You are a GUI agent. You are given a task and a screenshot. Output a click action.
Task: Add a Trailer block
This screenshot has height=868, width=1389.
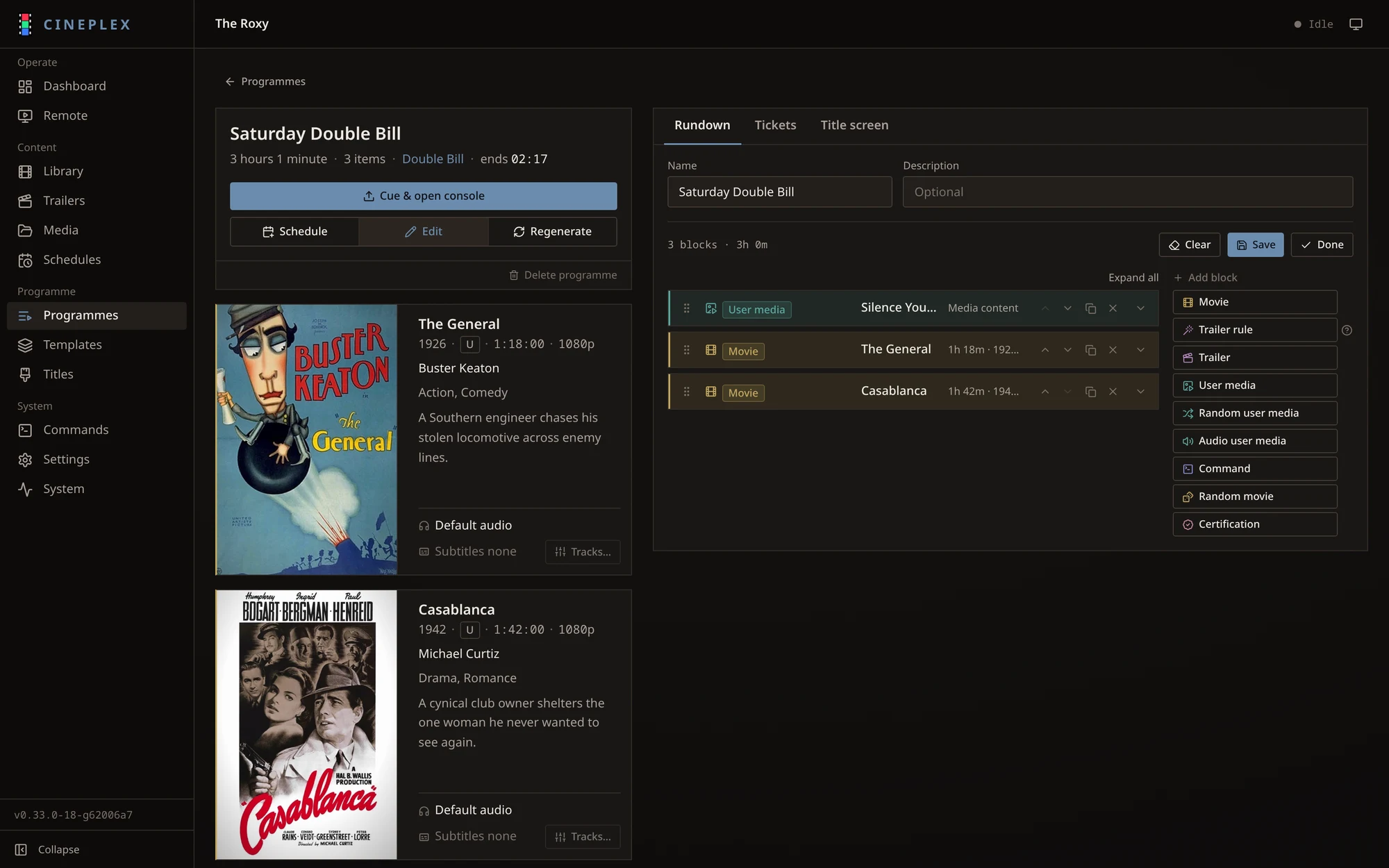point(1255,358)
